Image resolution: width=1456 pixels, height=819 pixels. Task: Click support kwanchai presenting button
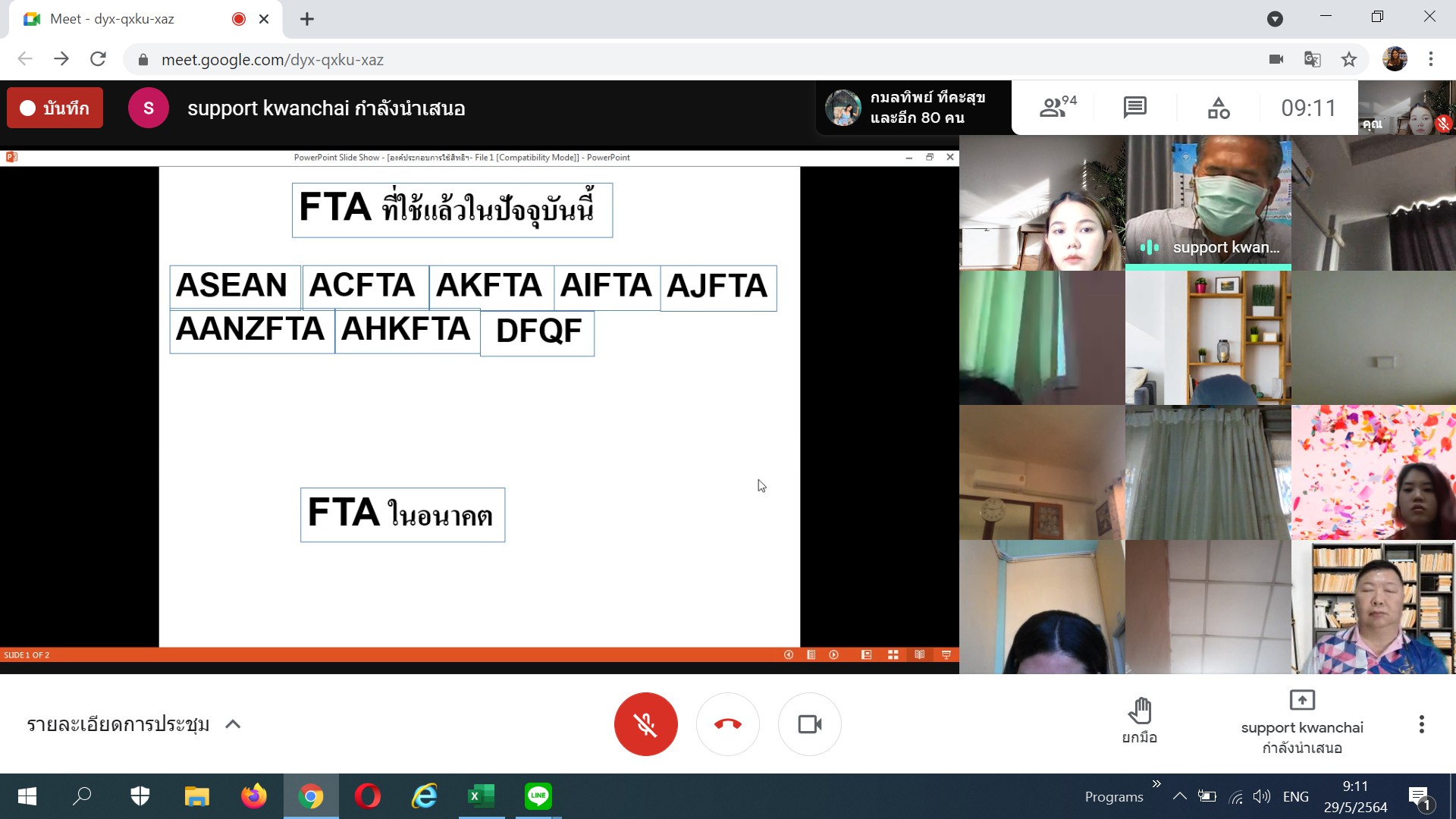(1301, 724)
